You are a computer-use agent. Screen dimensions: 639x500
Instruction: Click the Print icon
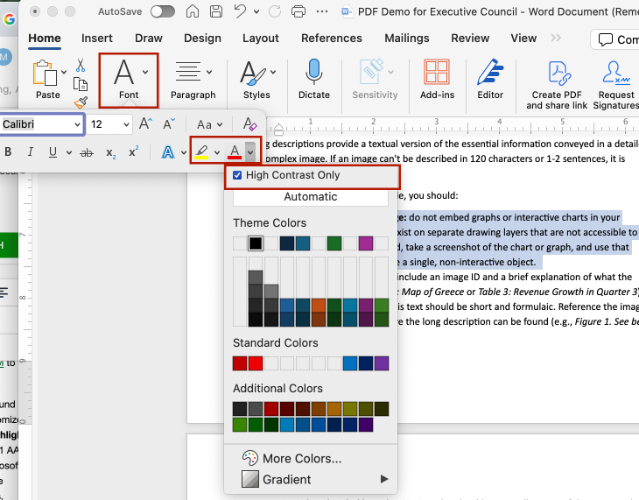pos(298,11)
